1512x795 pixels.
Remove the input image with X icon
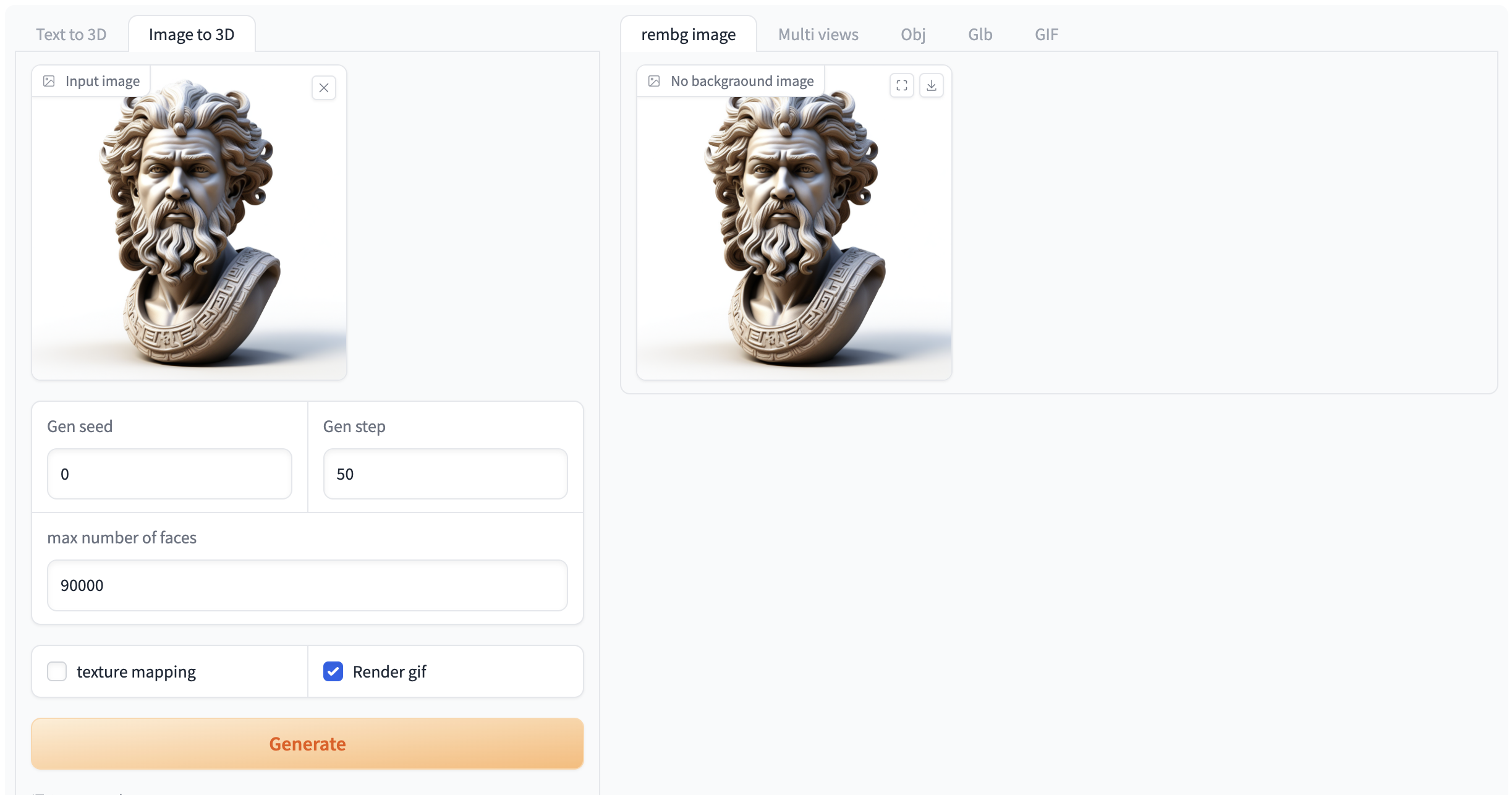pyautogui.click(x=323, y=88)
